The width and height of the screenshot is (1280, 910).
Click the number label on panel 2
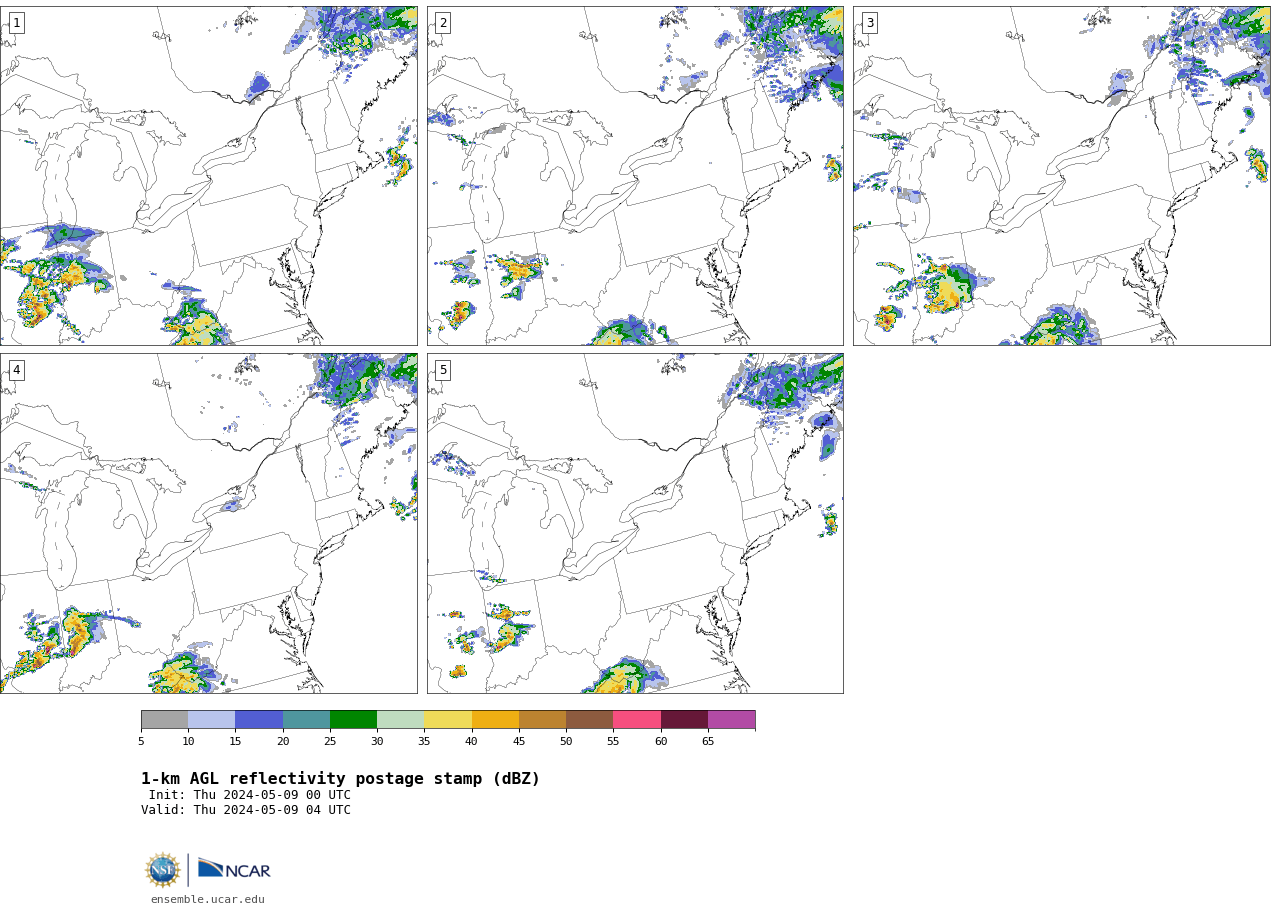[x=443, y=23]
